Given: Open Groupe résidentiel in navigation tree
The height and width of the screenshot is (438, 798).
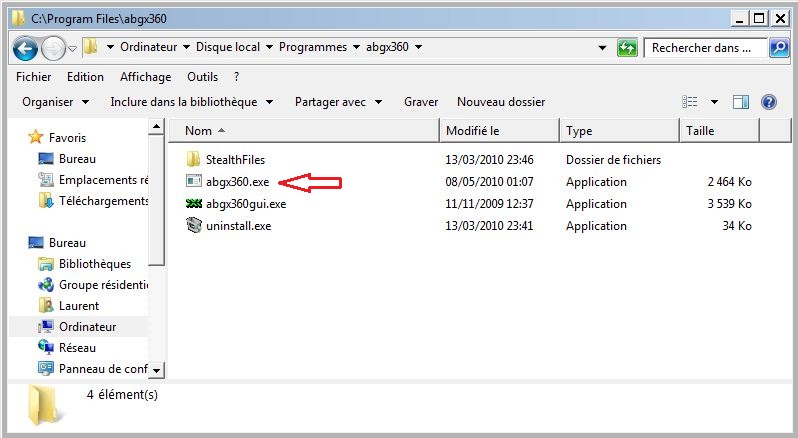Looking at the screenshot, I should (103, 285).
